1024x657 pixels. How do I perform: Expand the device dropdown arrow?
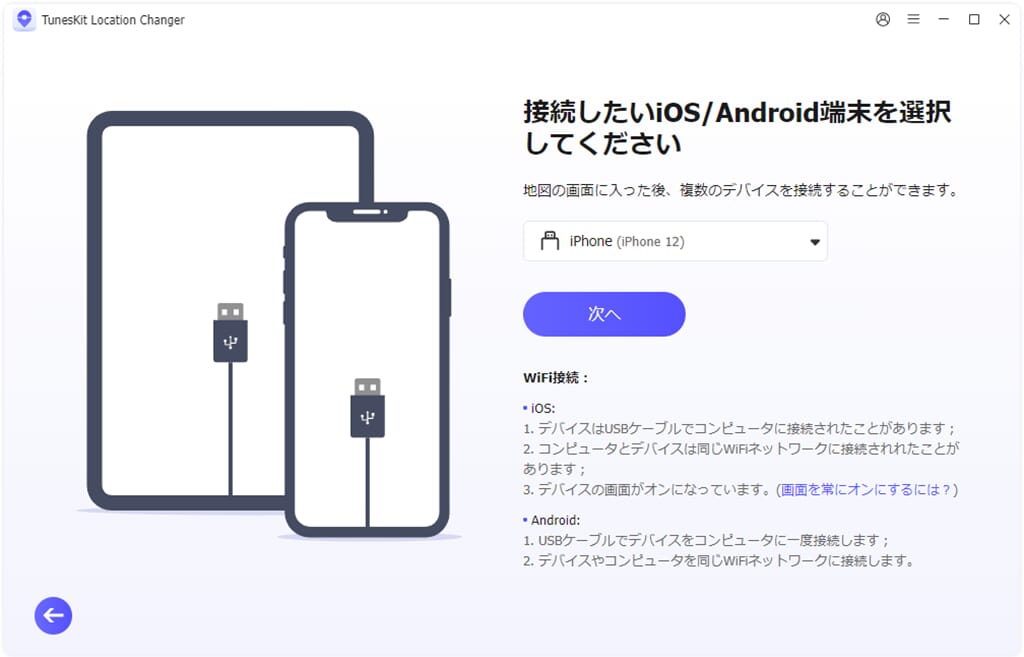click(x=814, y=242)
